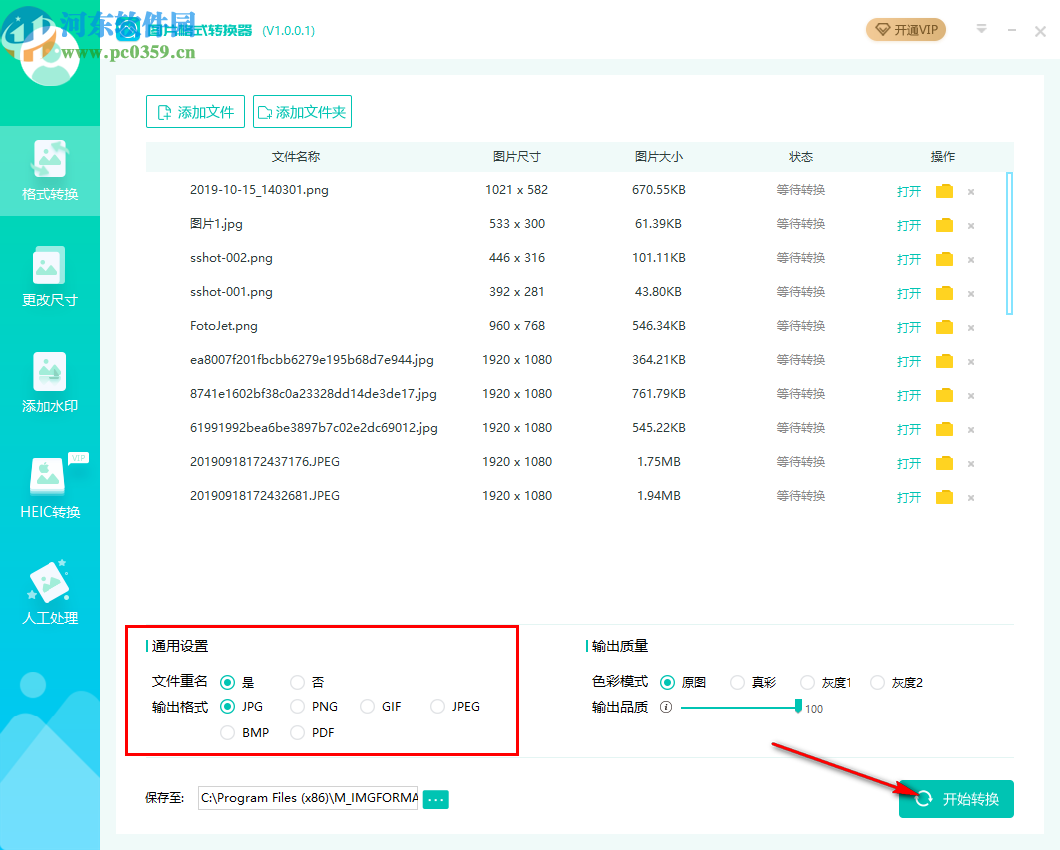Expand the arrow menu near window controls
The height and width of the screenshot is (850, 1060).
point(981,30)
